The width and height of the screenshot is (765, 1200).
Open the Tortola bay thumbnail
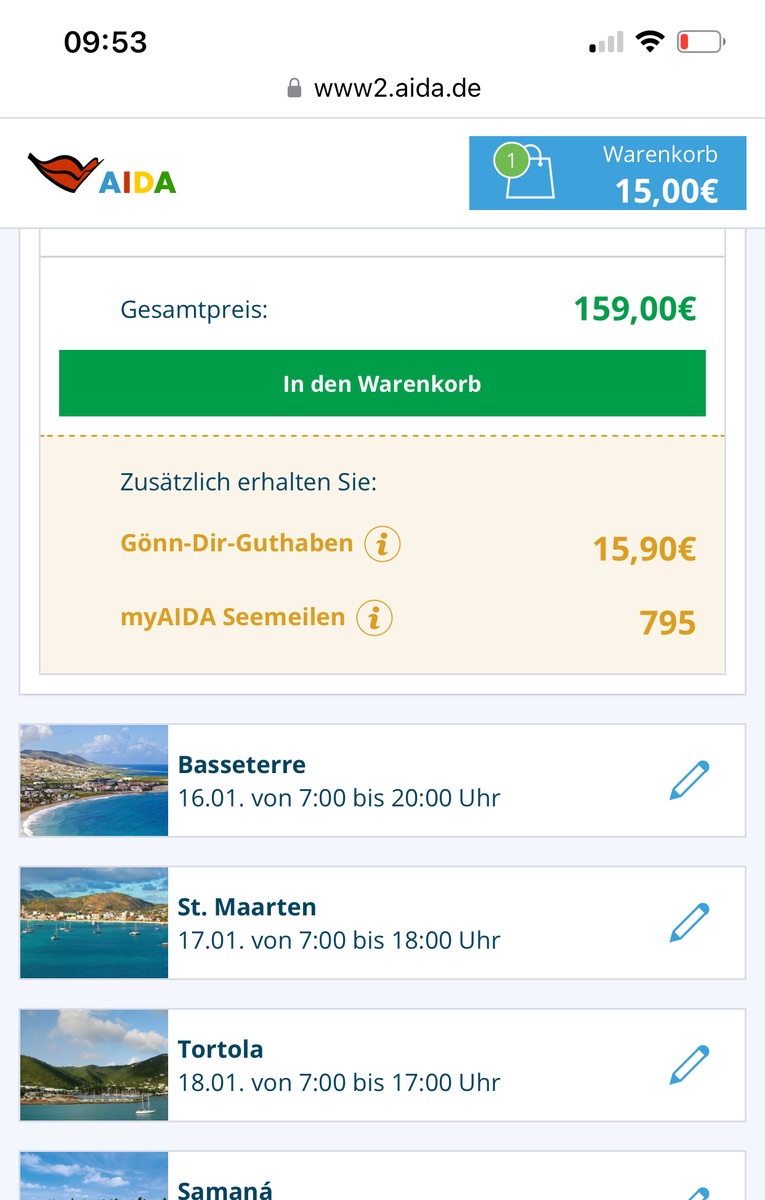94,1065
